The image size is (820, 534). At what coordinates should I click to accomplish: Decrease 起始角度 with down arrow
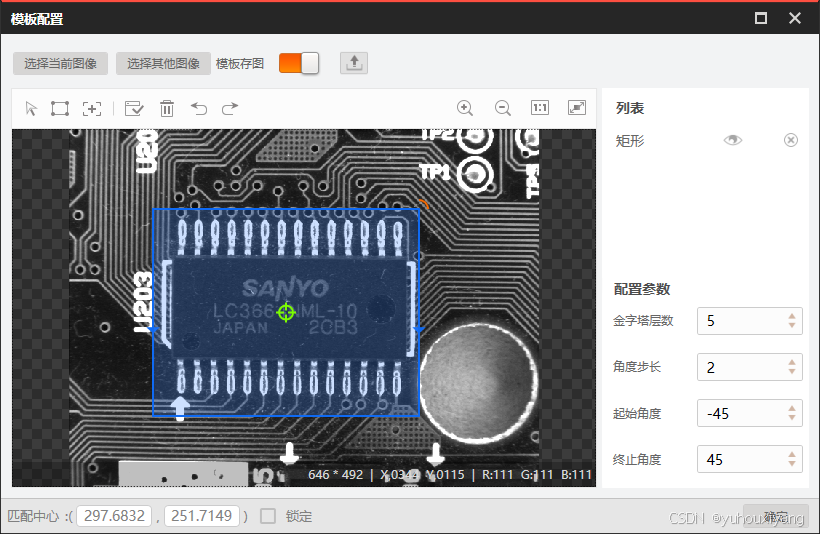[x=792, y=417]
